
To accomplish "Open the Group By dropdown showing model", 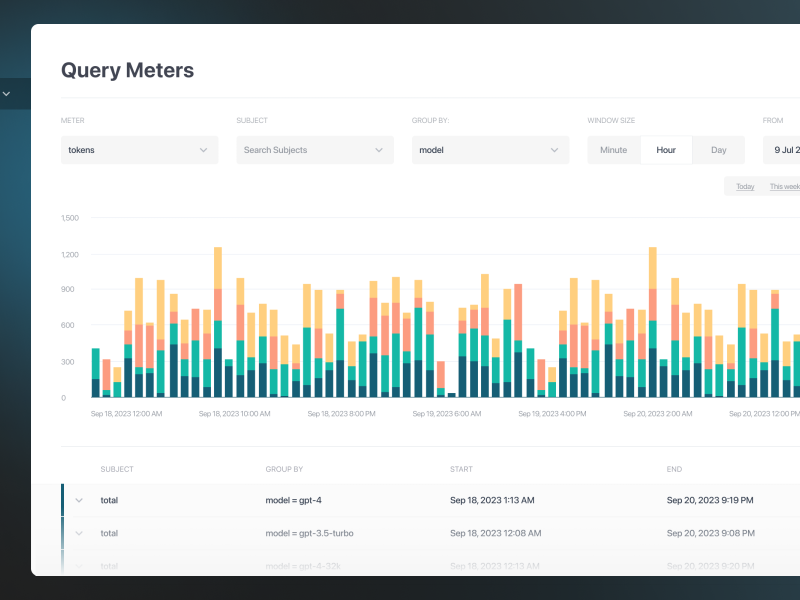I will click(490, 150).
